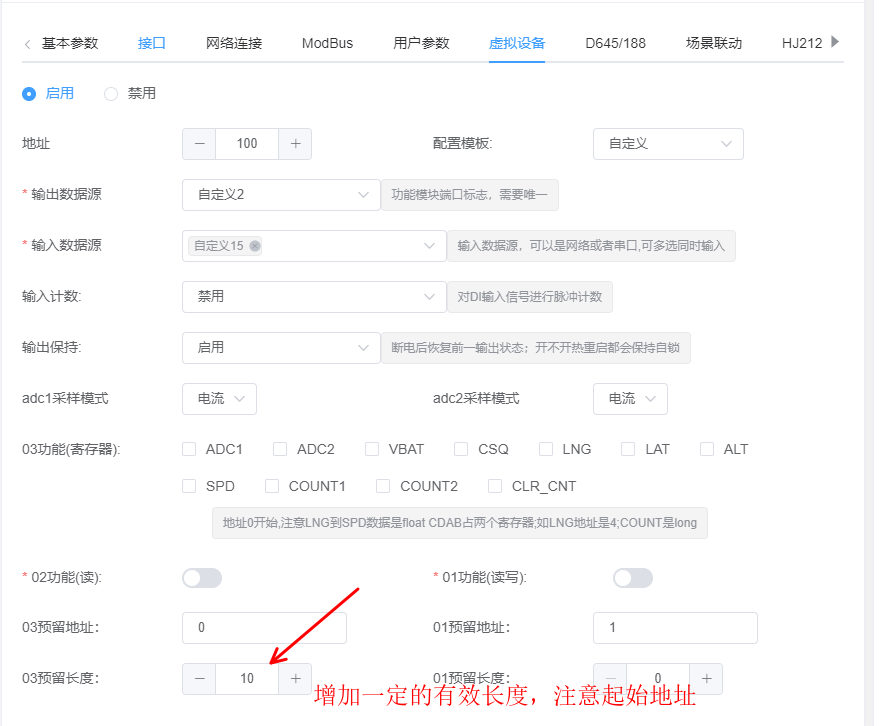The width and height of the screenshot is (879, 726).
Task: Turn on the 01功能(读写) switch
Action: coord(632,578)
